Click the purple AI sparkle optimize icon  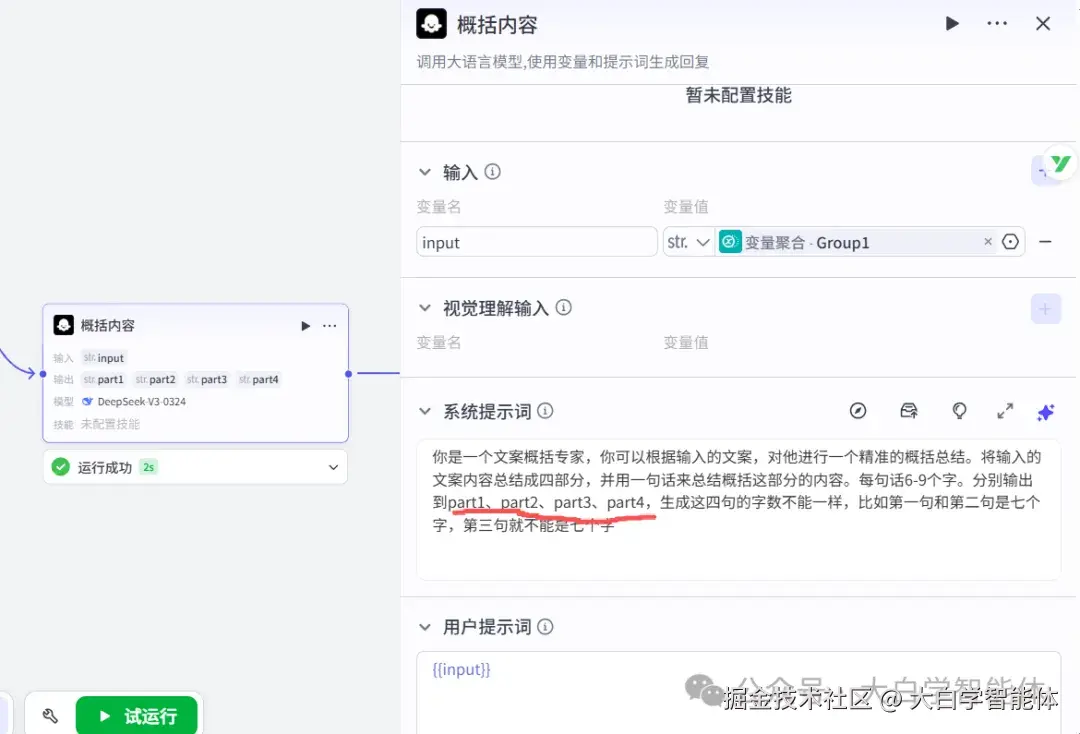pos(1045,411)
